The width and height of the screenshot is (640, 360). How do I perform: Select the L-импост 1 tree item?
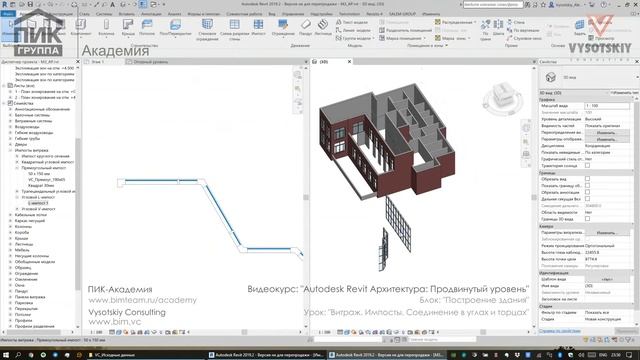click(x=38, y=203)
